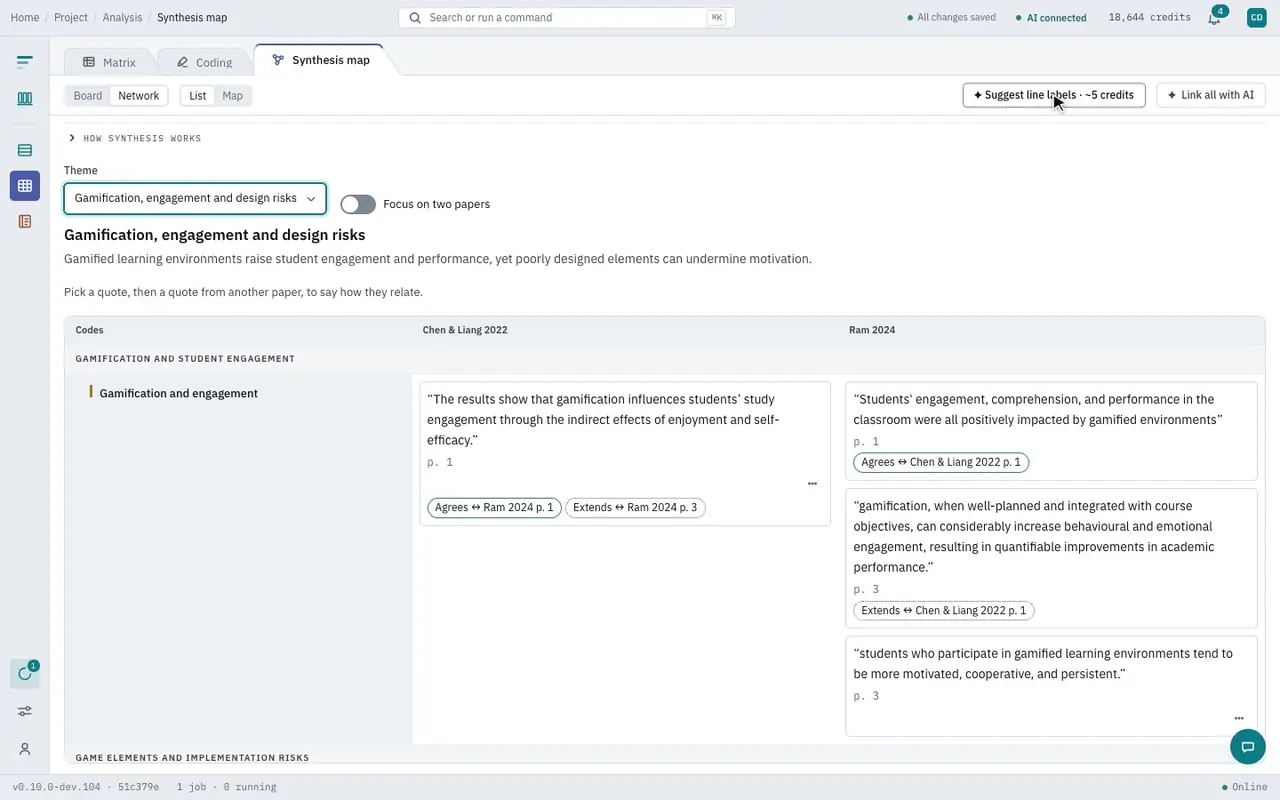Open the notebook icon in the sidebar
The width and height of the screenshot is (1280, 800).
click(x=25, y=221)
